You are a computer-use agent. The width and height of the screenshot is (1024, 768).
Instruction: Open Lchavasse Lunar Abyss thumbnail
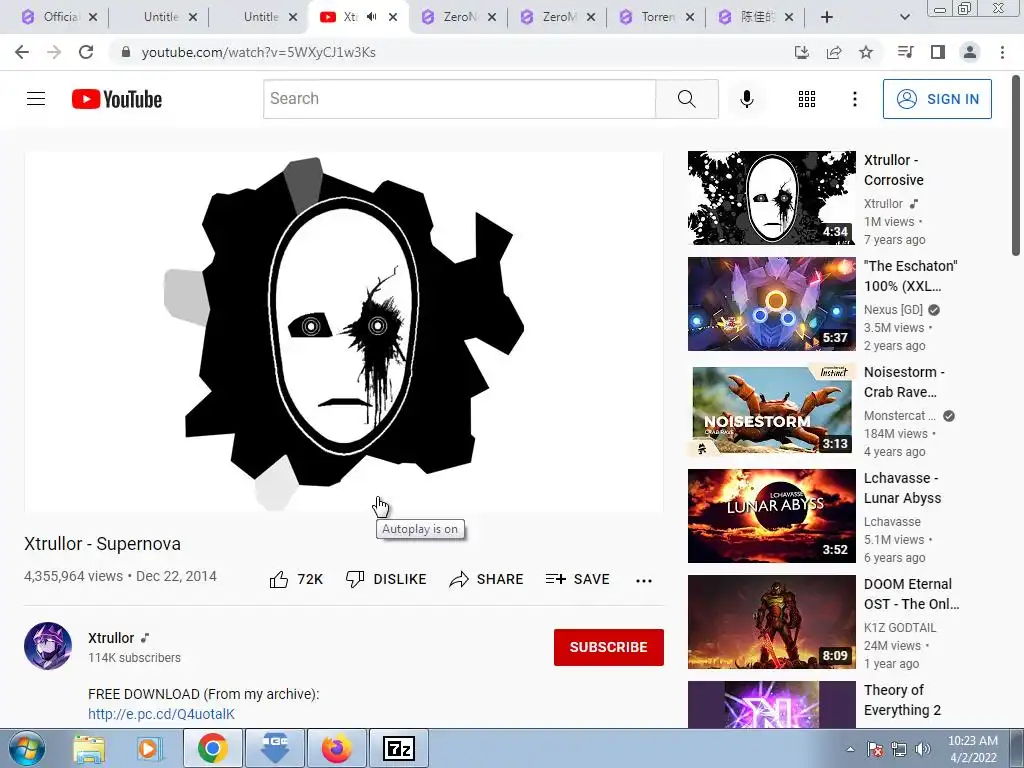coord(771,516)
